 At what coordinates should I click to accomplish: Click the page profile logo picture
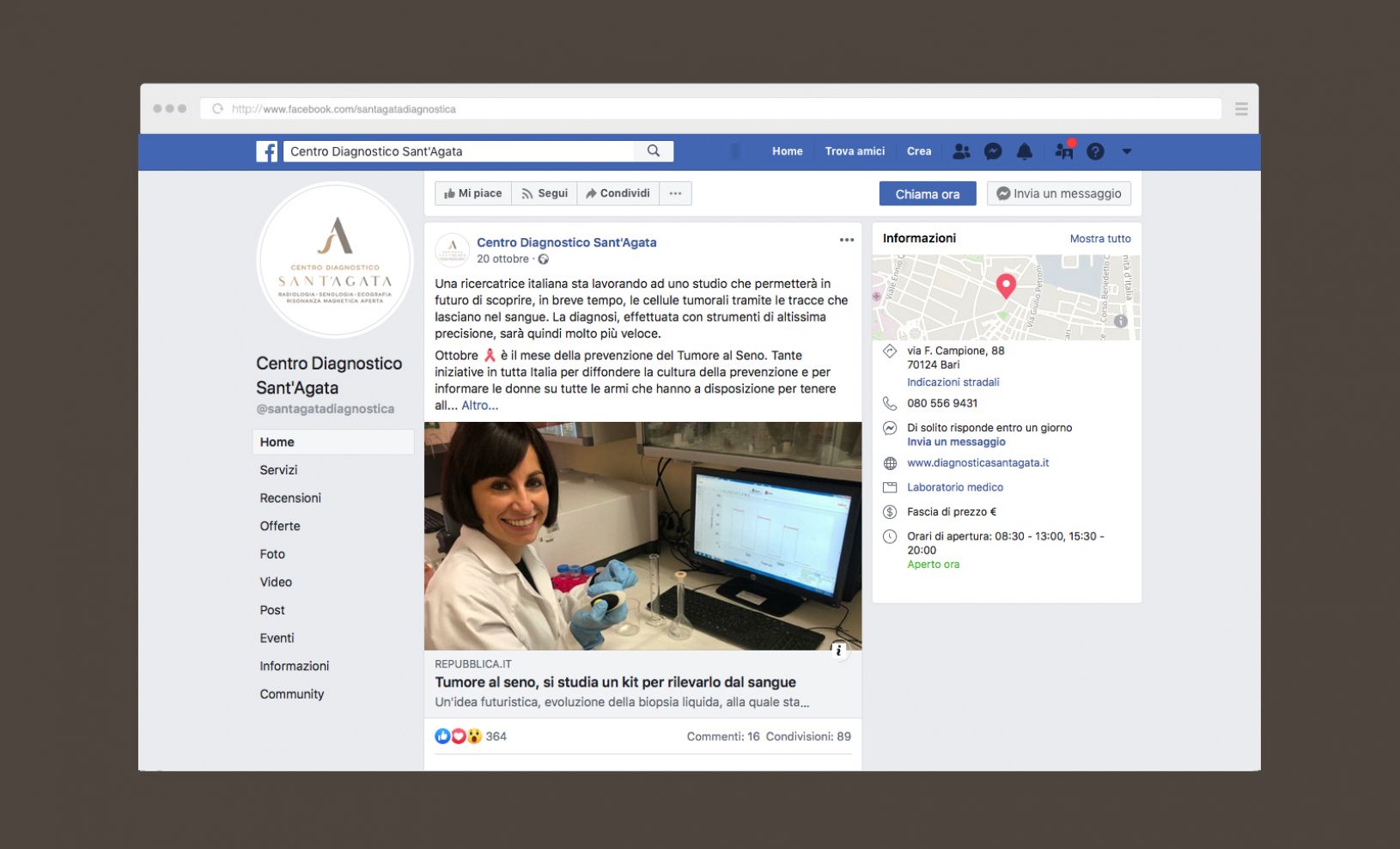coord(335,260)
